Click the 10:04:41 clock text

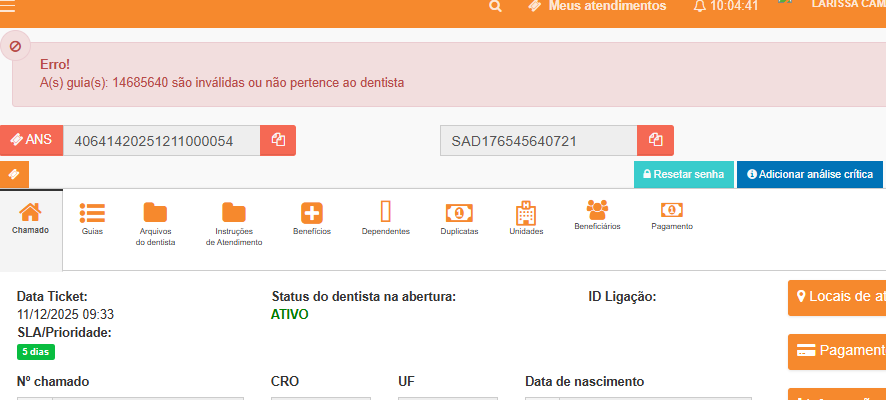[734, 6]
